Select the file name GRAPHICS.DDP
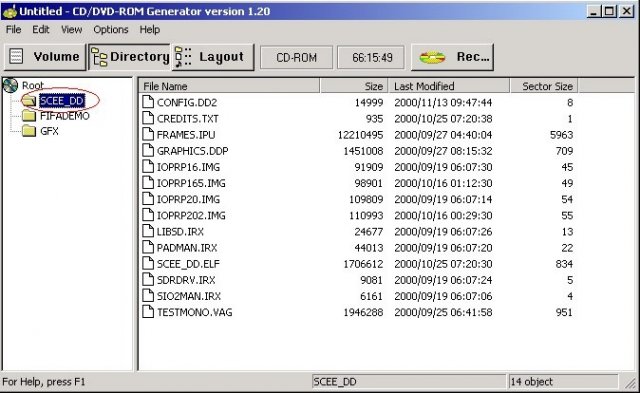This screenshot has width=640, height=393. 193,151
